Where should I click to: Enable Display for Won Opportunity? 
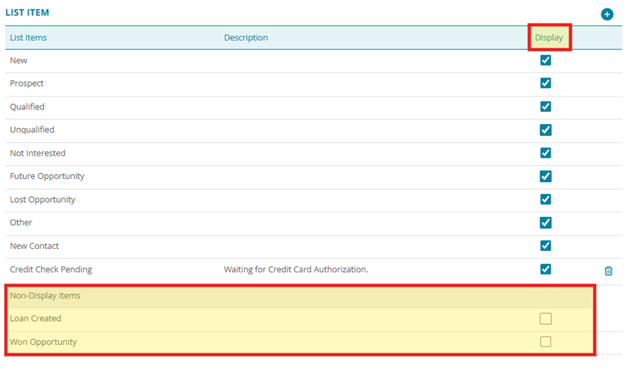click(545, 342)
